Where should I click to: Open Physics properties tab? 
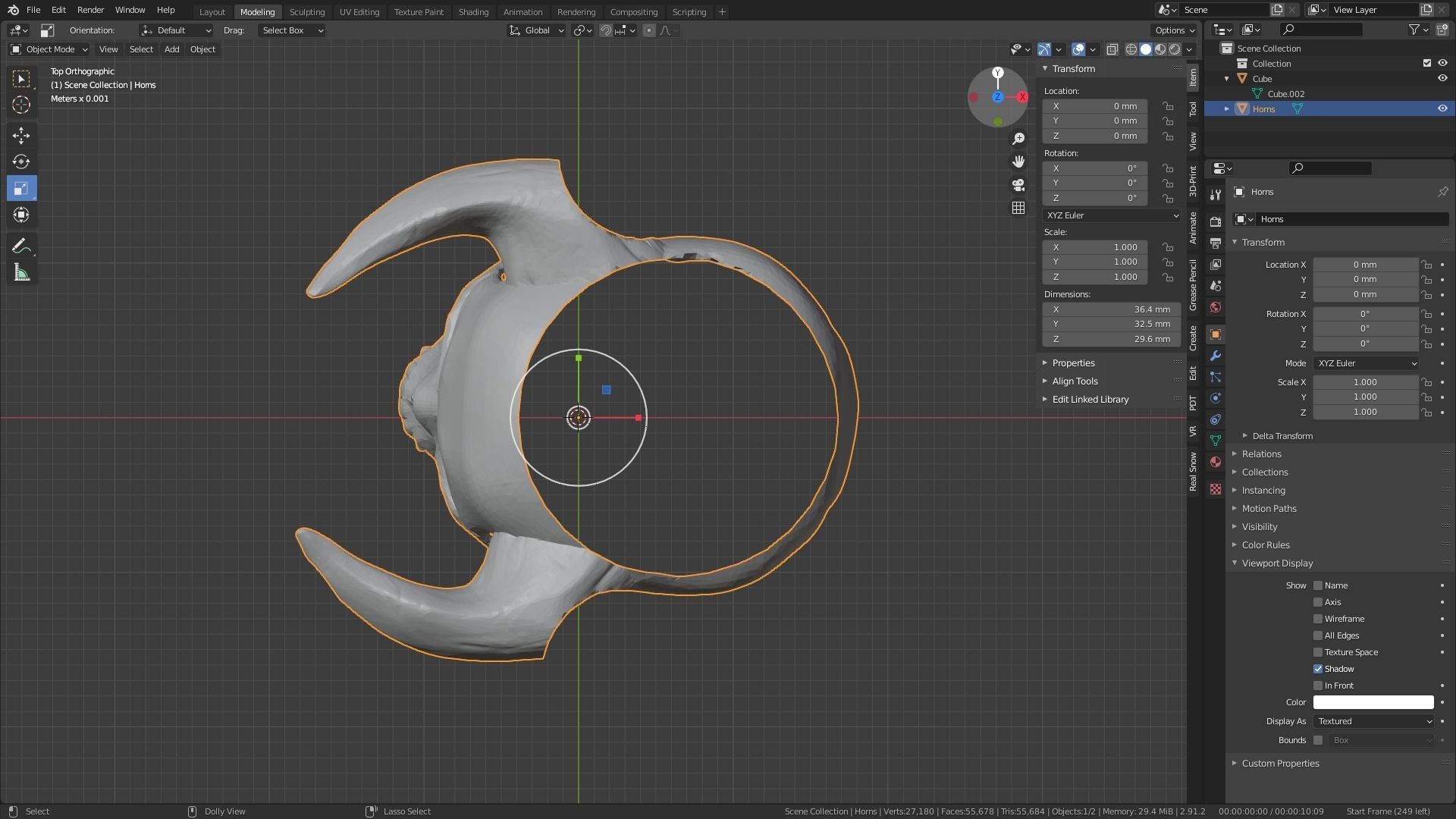[1216, 398]
